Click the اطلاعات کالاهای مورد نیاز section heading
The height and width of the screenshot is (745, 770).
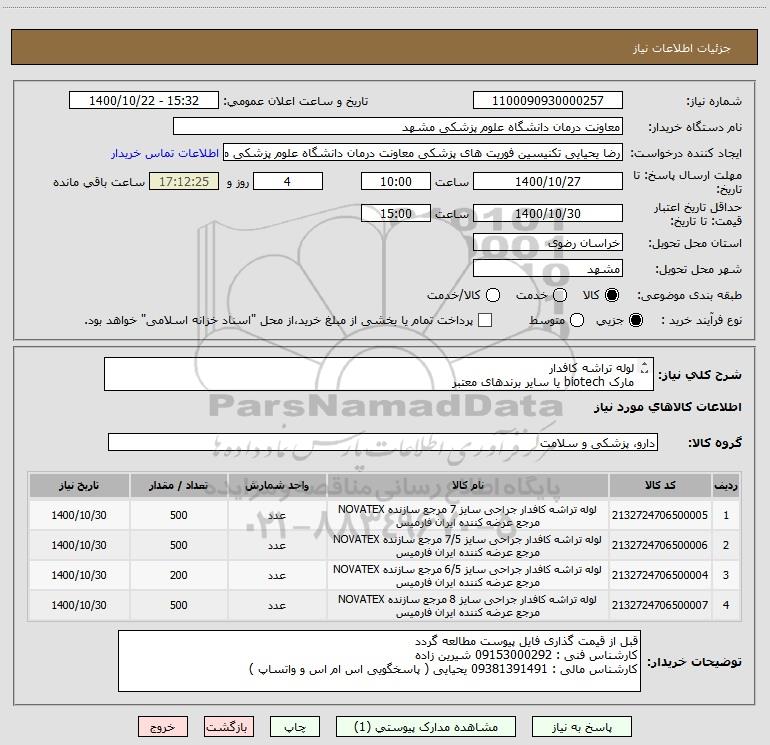pyautogui.click(x=668, y=407)
